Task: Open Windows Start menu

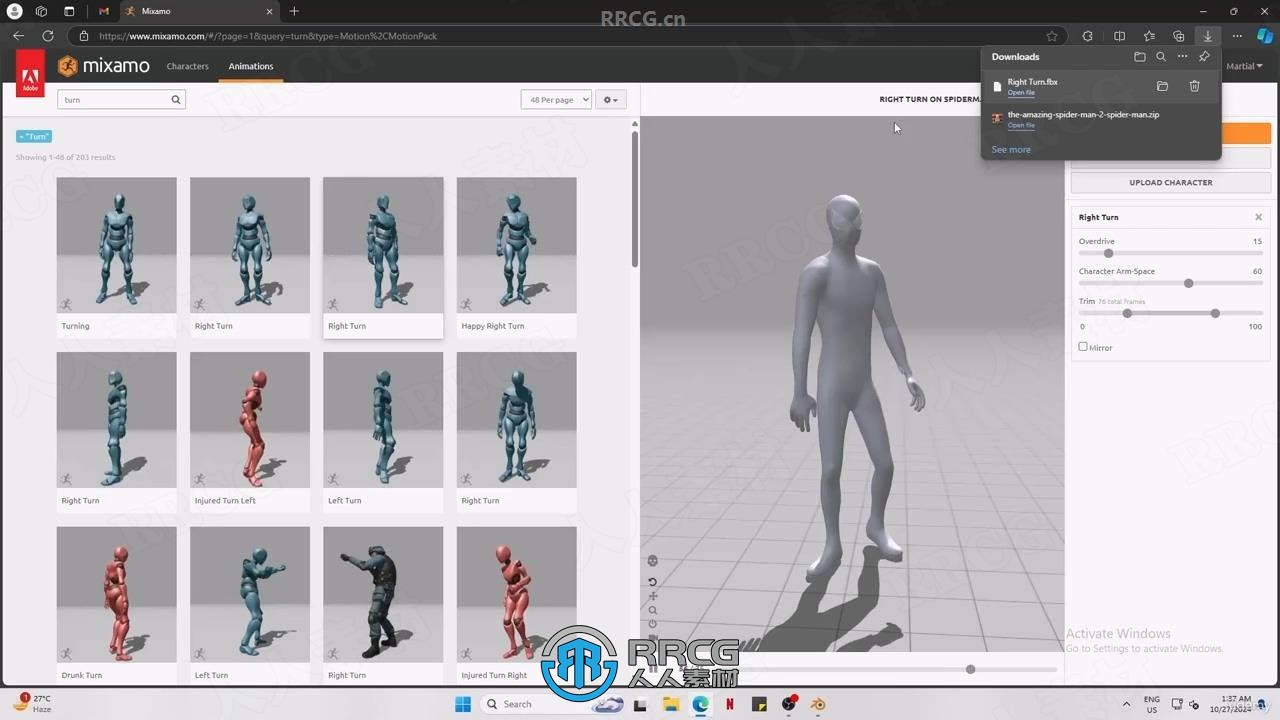Action: [x=463, y=704]
